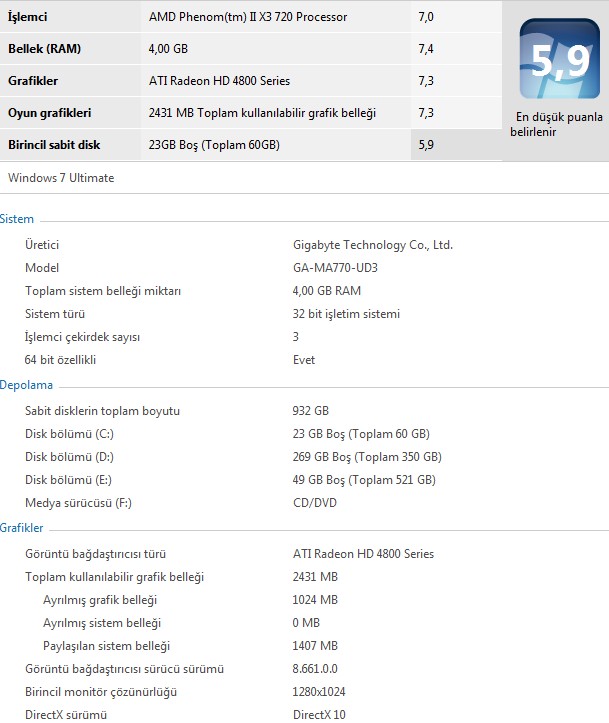Click the Üretici label
Image resolution: width=609 pixels, height=723 pixels.
click(42, 244)
